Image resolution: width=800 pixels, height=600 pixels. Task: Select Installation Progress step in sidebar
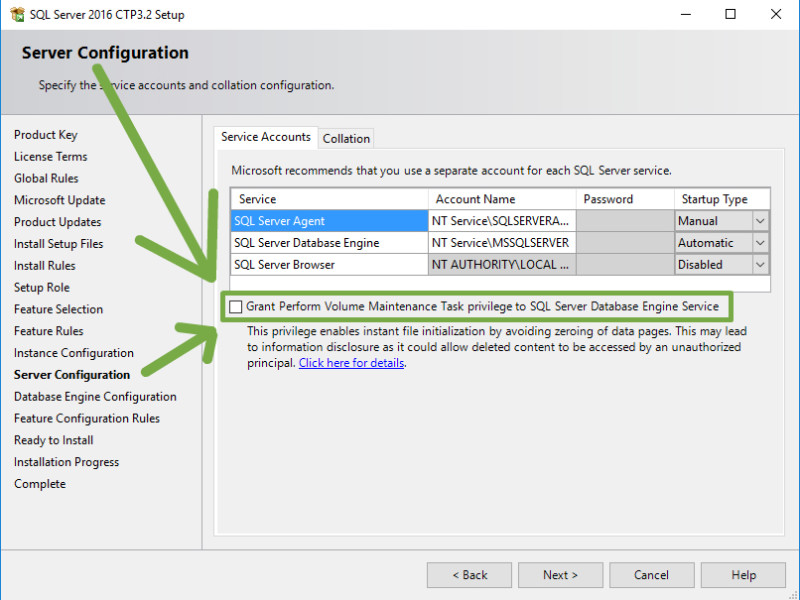[x=66, y=462]
